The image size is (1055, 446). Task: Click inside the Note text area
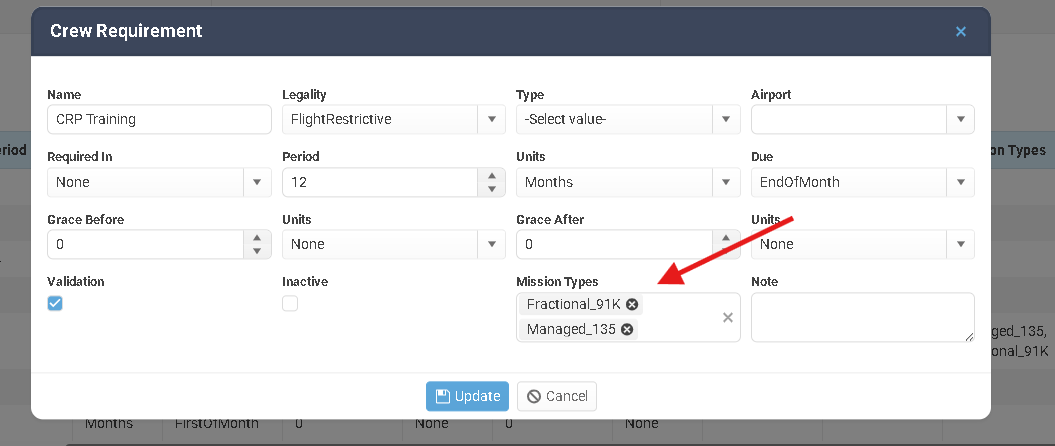point(861,318)
